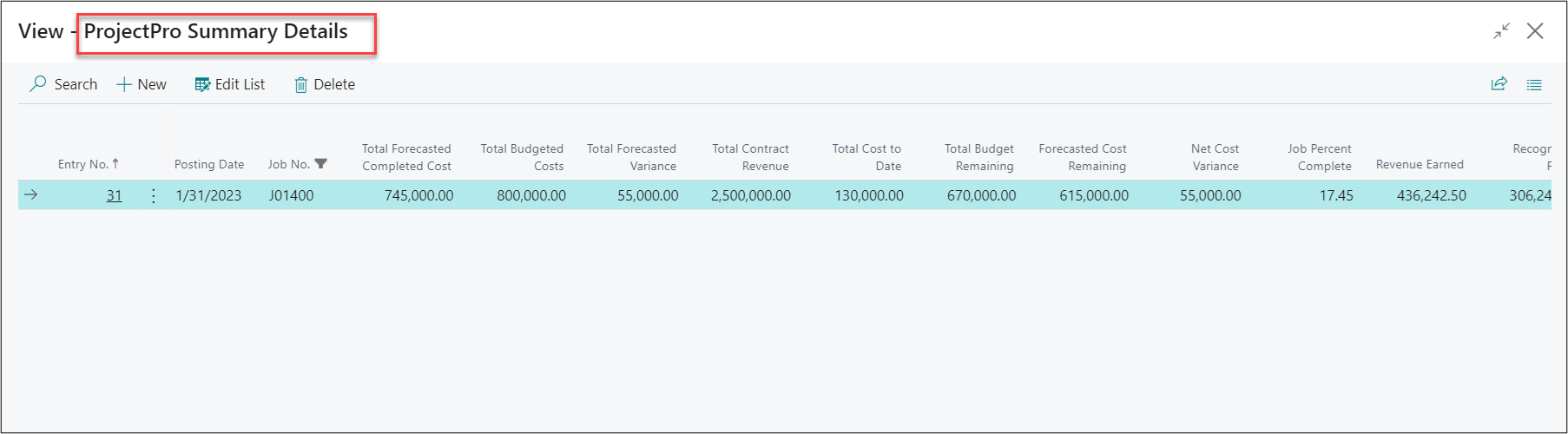Open entry number 31 link

coord(114,195)
